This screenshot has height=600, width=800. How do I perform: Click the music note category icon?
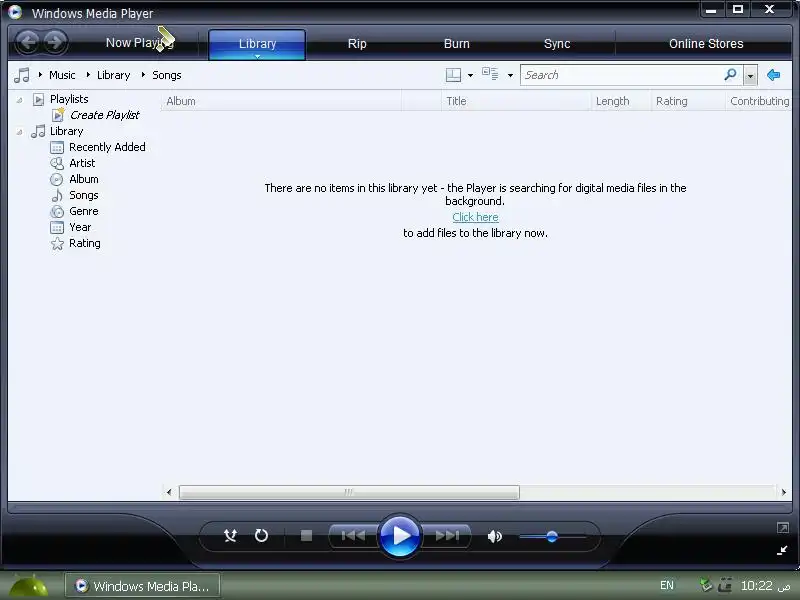coord(21,75)
